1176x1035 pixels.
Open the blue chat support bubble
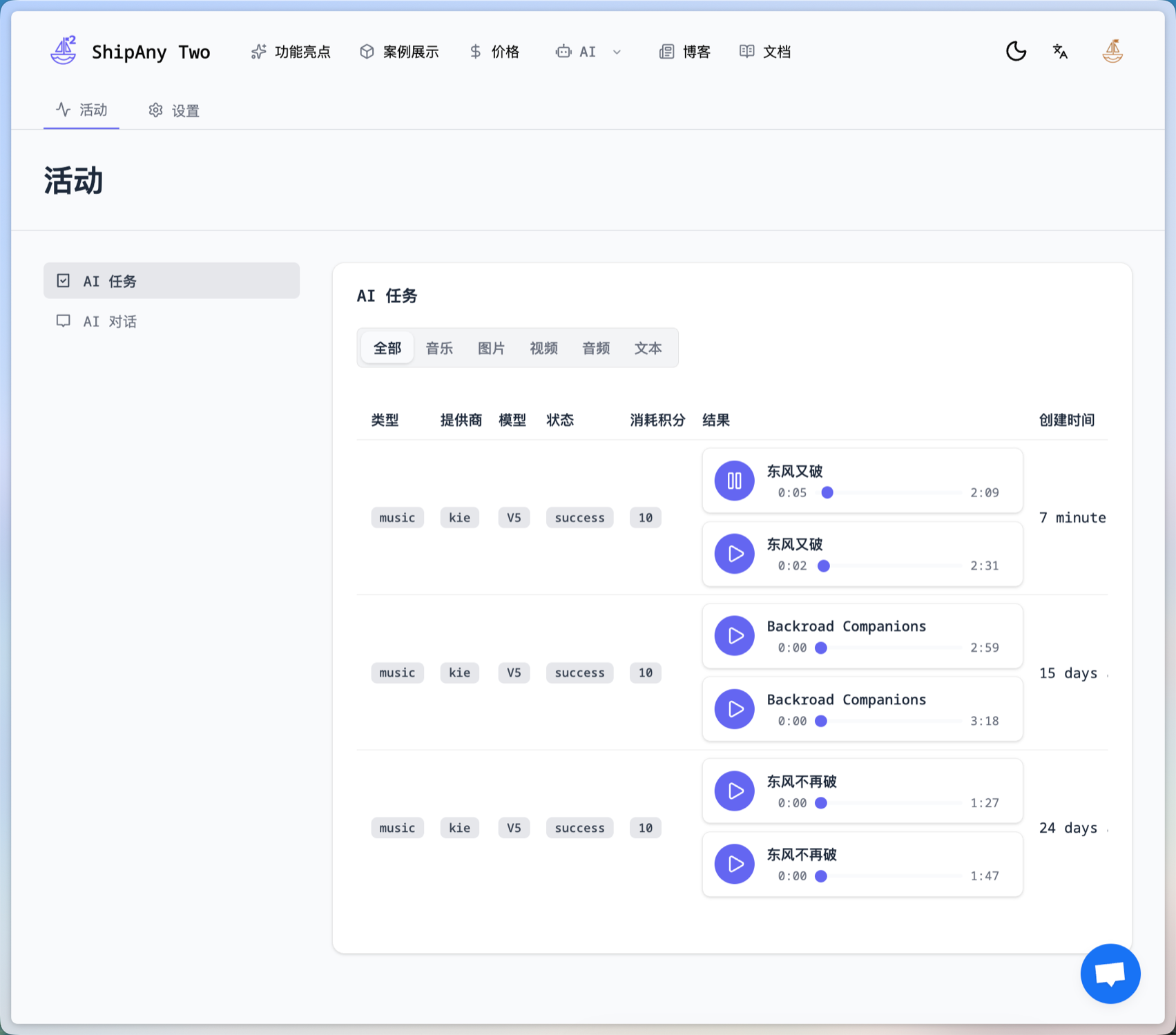coord(1110,974)
